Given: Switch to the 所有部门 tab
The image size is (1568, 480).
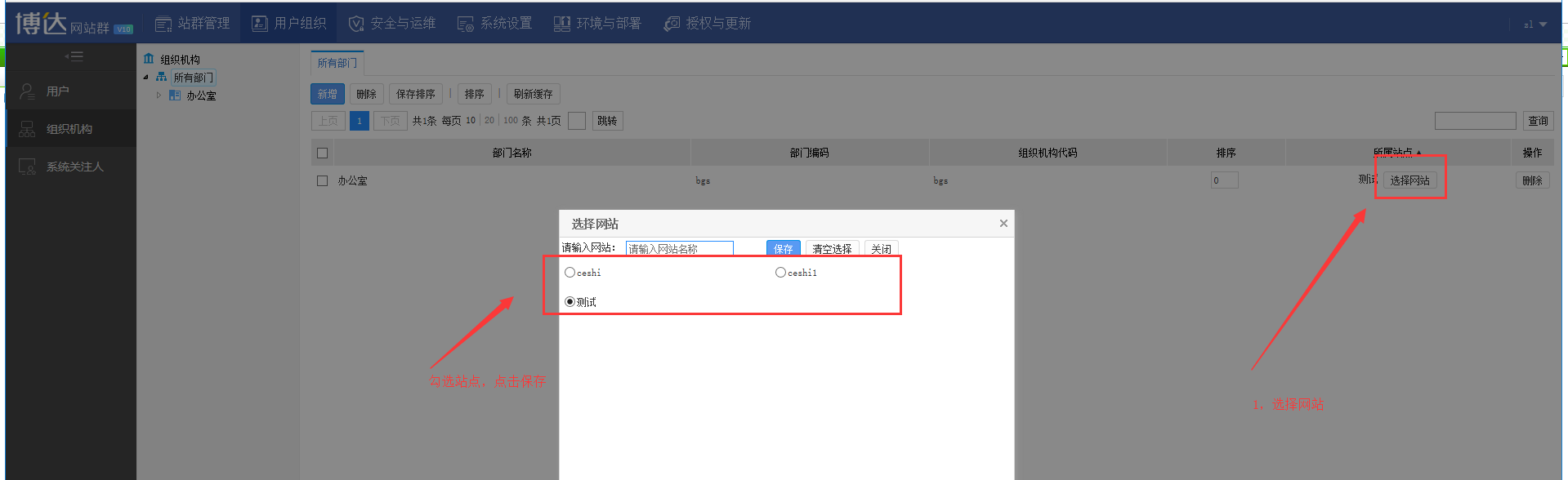Looking at the screenshot, I should [x=337, y=63].
